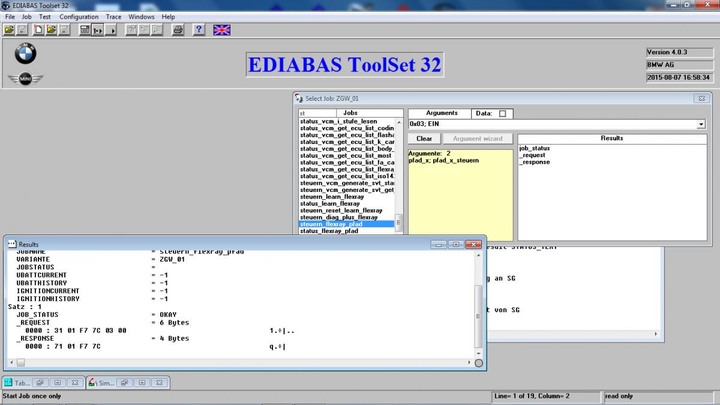Image resolution: width=720 pixels, height=405 pixels.
Task: Select job status_vcm_i_stufe_lesen
Action: point(347,121)
